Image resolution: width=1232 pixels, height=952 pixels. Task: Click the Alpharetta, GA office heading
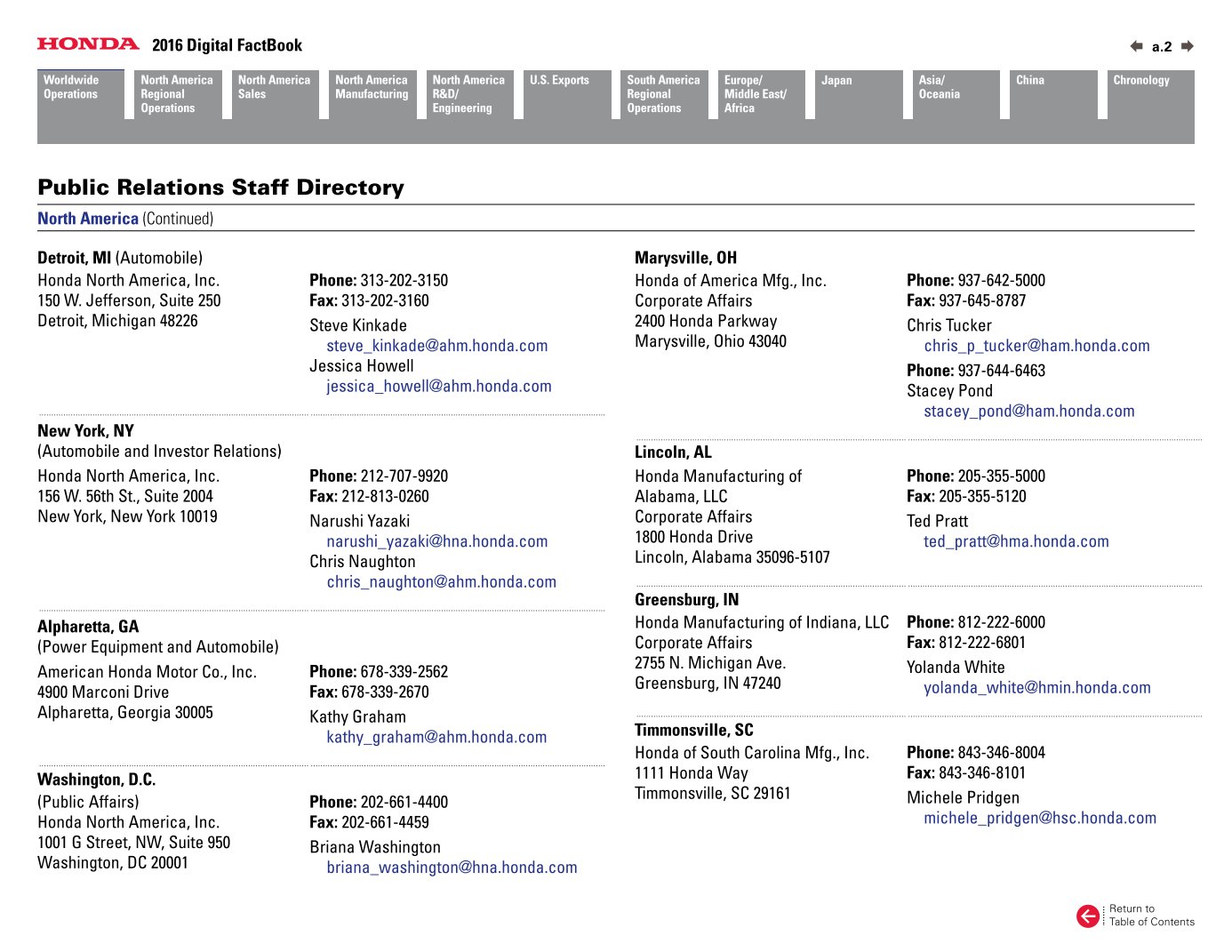pos(88,627)
